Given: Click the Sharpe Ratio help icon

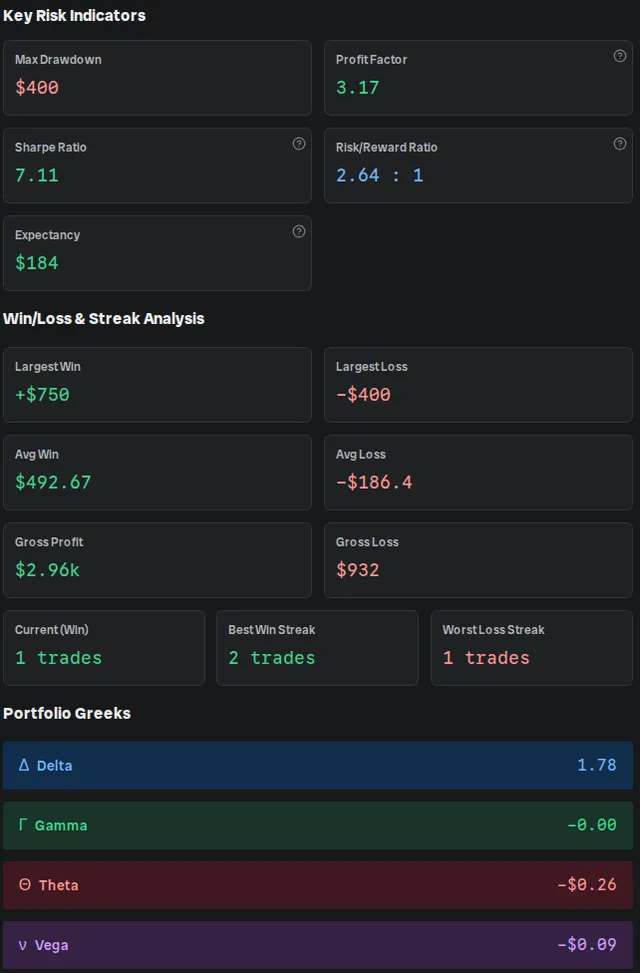Looking at the screenshot, I should tap(299, 143).
